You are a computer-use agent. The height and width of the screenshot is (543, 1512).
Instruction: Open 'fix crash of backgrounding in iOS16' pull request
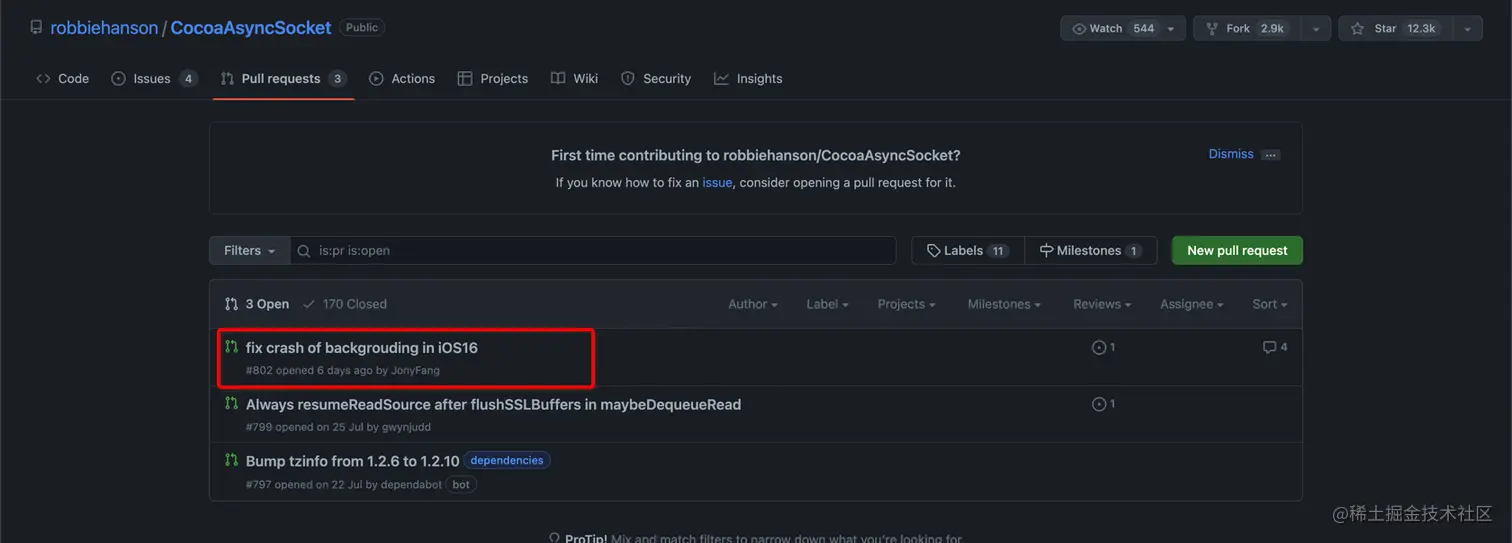click(x=362, y=348)
